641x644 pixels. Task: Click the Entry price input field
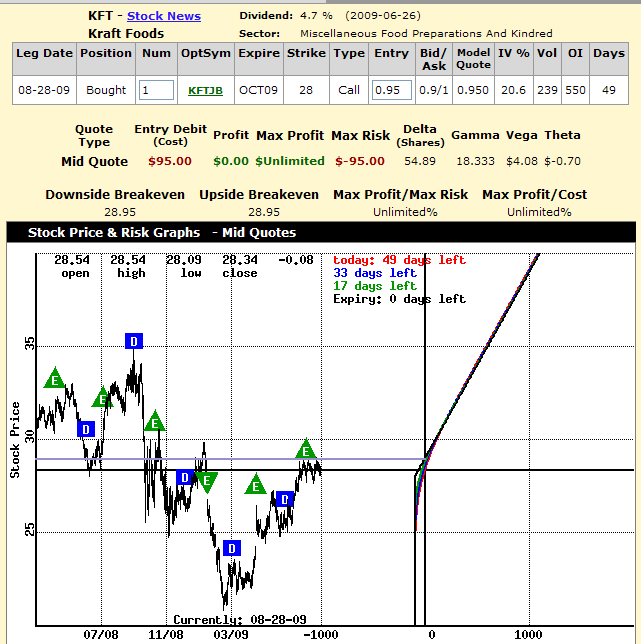click(x=392, y=90)
